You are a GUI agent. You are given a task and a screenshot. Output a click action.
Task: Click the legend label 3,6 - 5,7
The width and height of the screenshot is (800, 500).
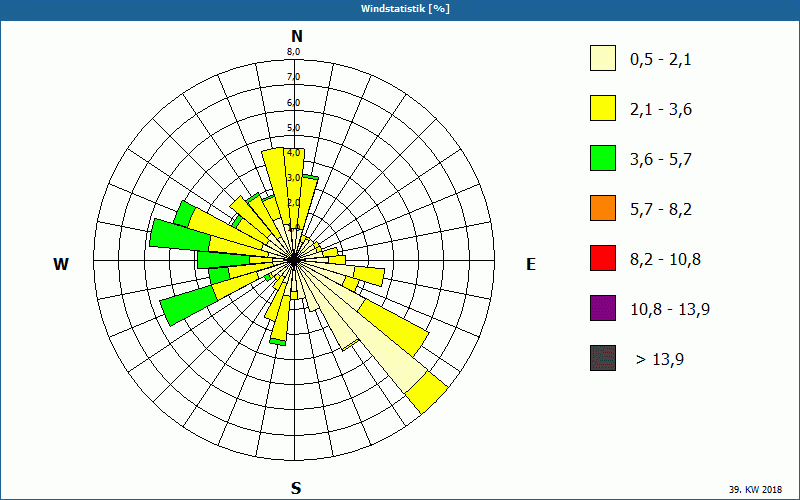click(661, 160)
